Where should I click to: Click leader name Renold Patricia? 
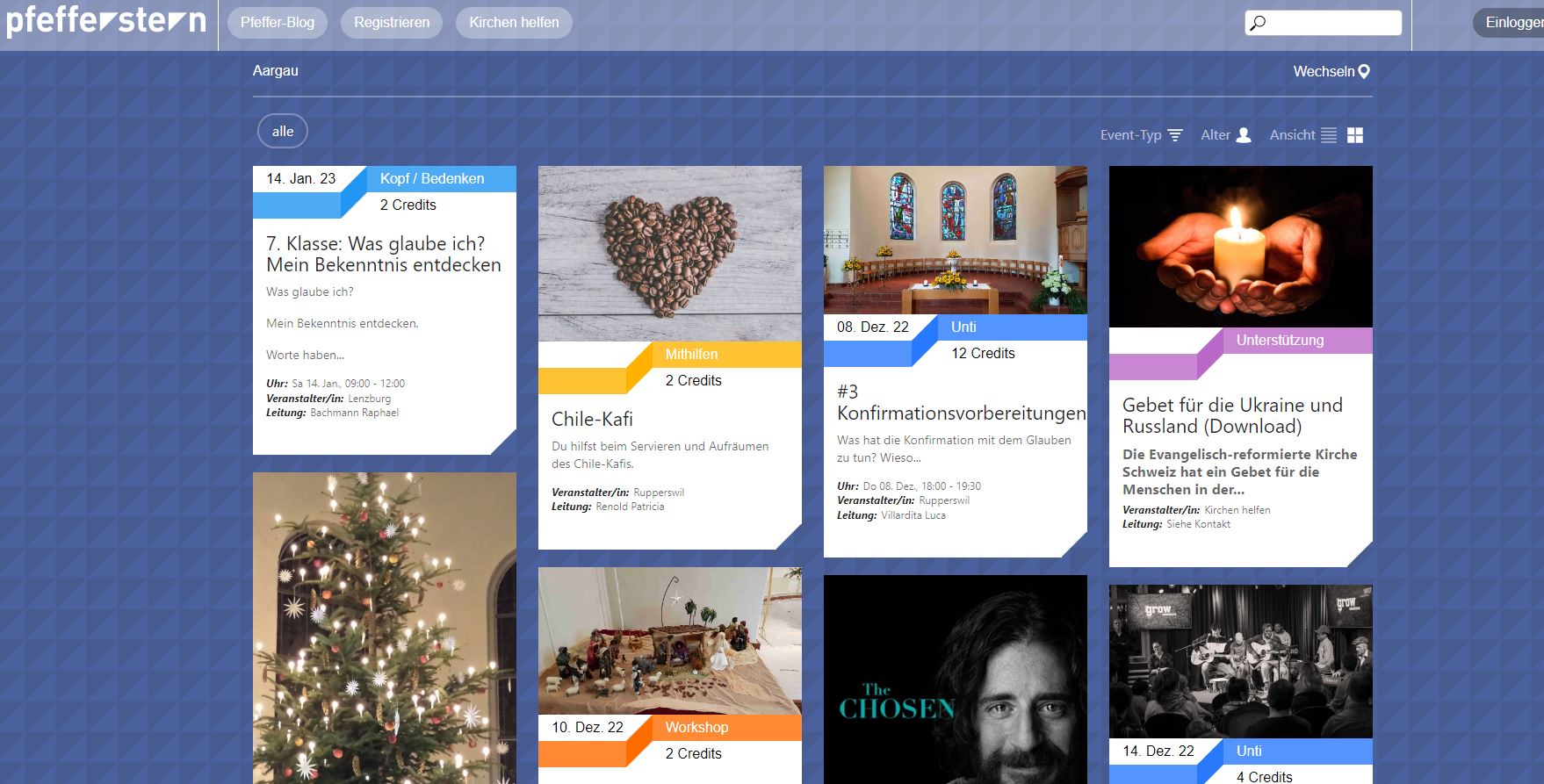point(630,507)
